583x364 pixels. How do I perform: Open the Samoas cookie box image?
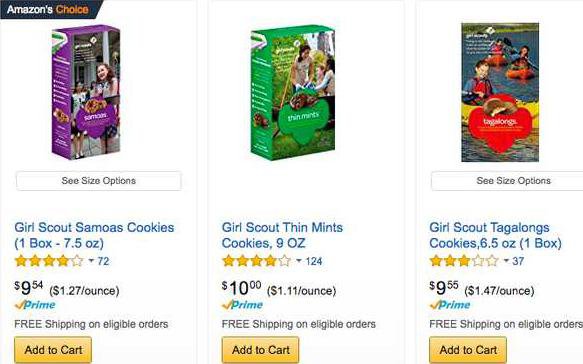click(86, 92)
